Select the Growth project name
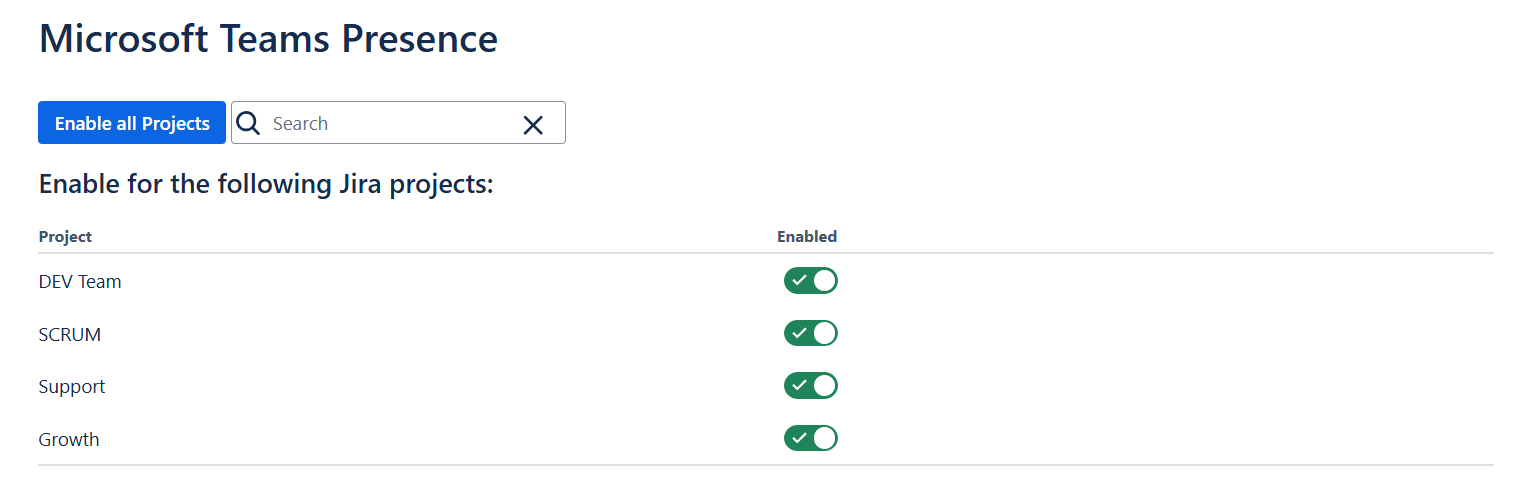This screenshot has height=493, width=1528. (x=69, y=440)
